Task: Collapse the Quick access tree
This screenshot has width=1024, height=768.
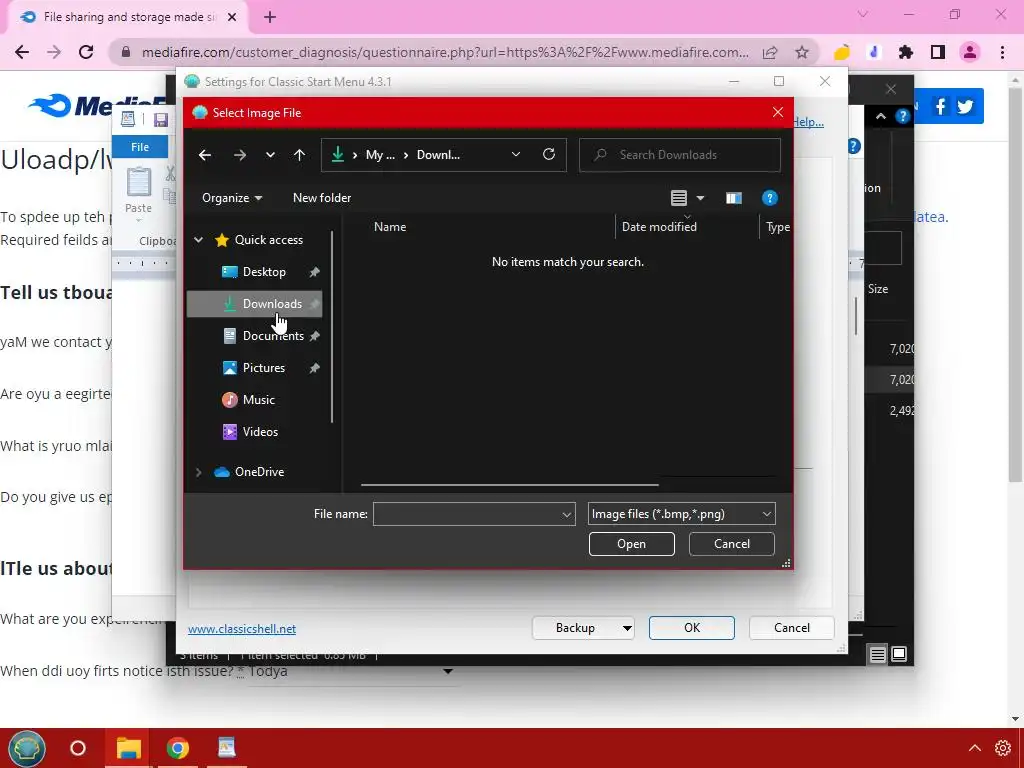Action: [x=199, y=240]
